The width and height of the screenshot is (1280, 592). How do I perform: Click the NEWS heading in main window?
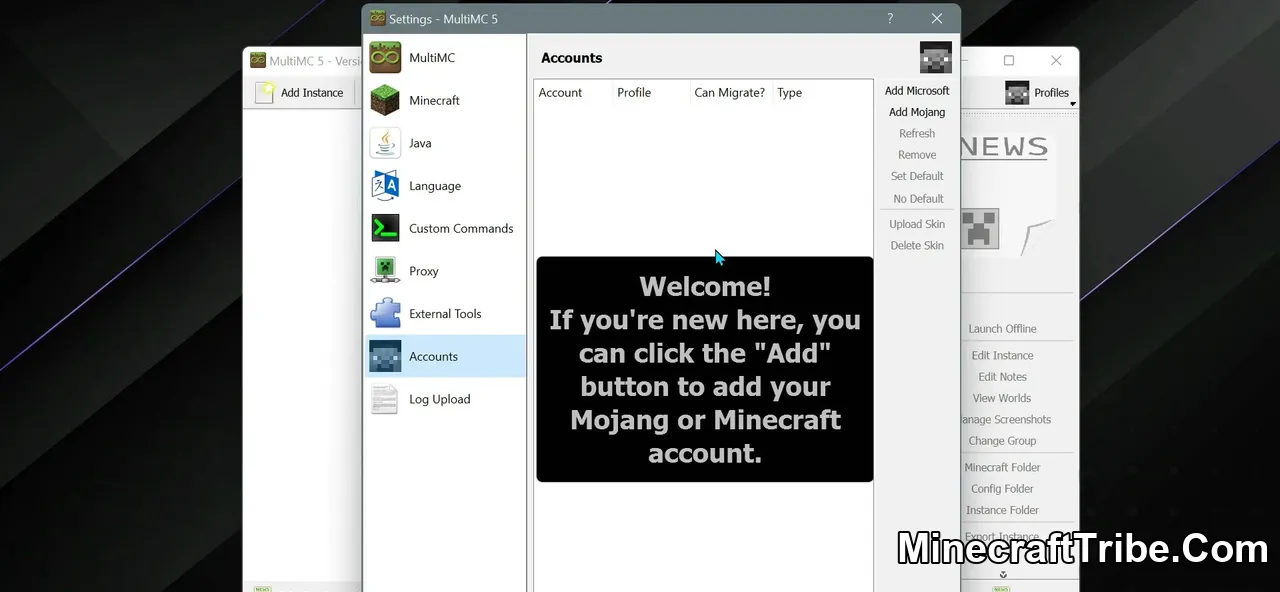point(1003,147)
